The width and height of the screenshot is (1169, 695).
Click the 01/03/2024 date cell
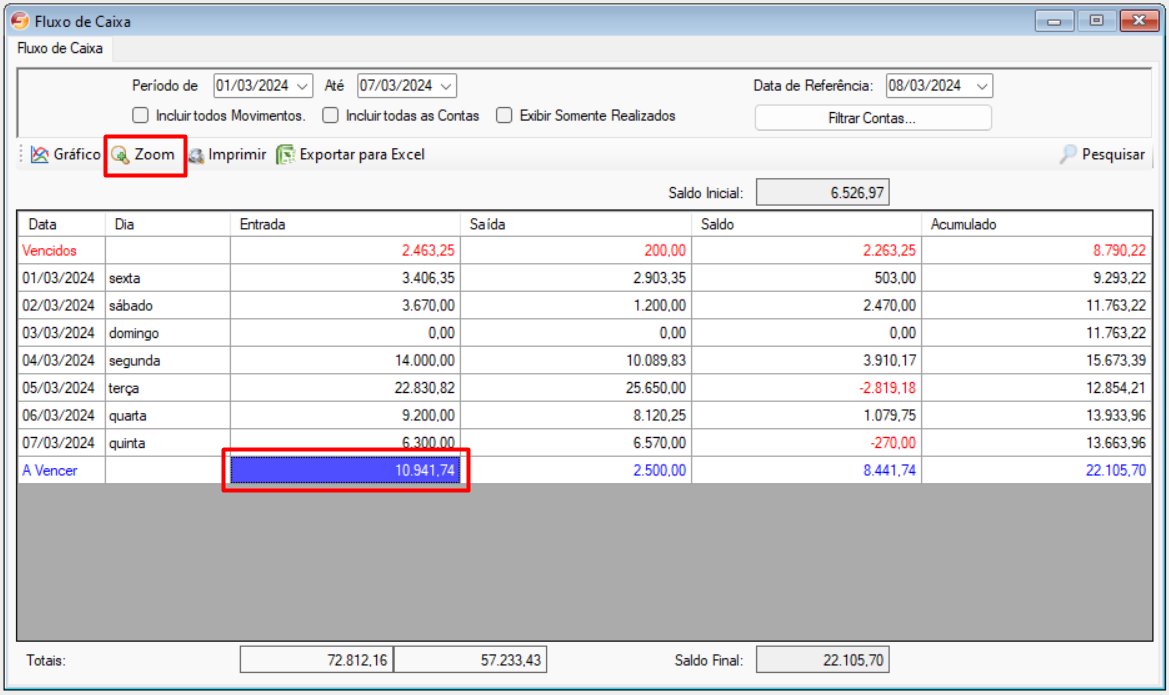tap(61, 278)
